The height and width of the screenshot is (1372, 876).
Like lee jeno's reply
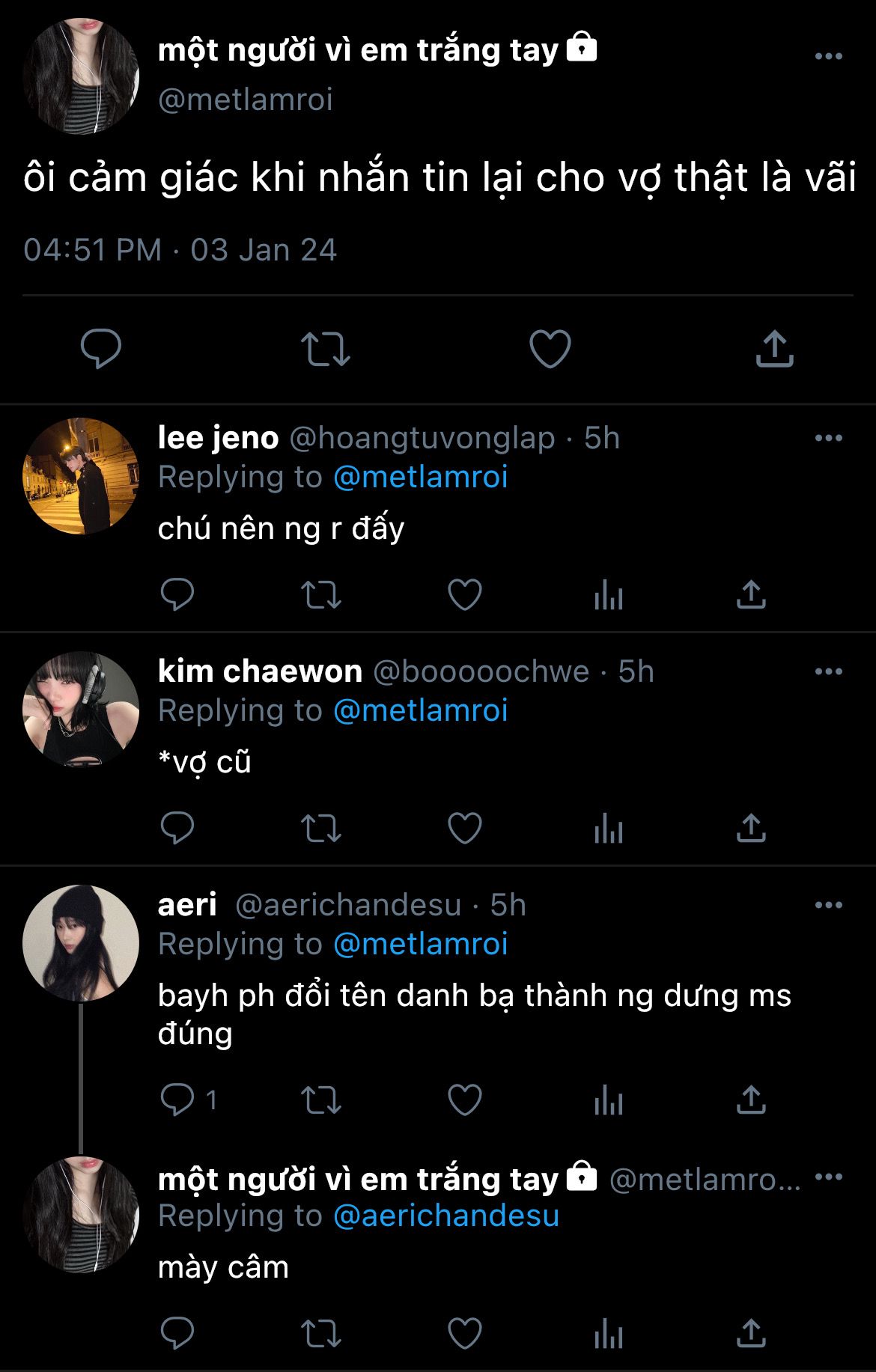[465, 595]
